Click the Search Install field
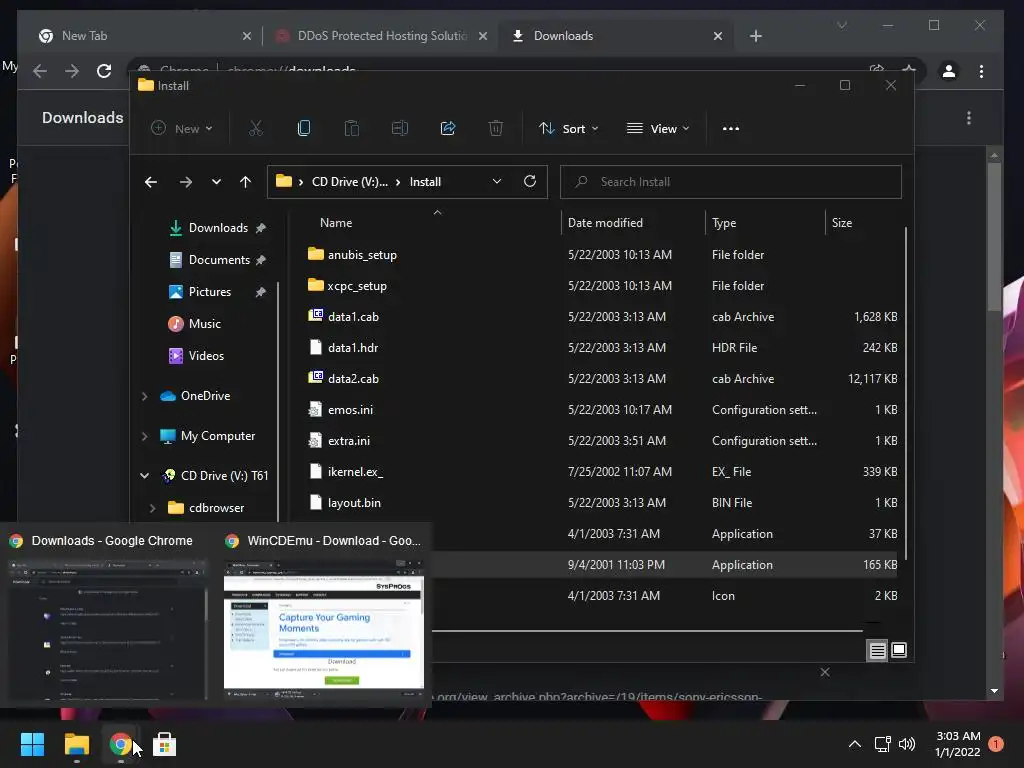Screen dimensions: 1024x768 point(731,182)
